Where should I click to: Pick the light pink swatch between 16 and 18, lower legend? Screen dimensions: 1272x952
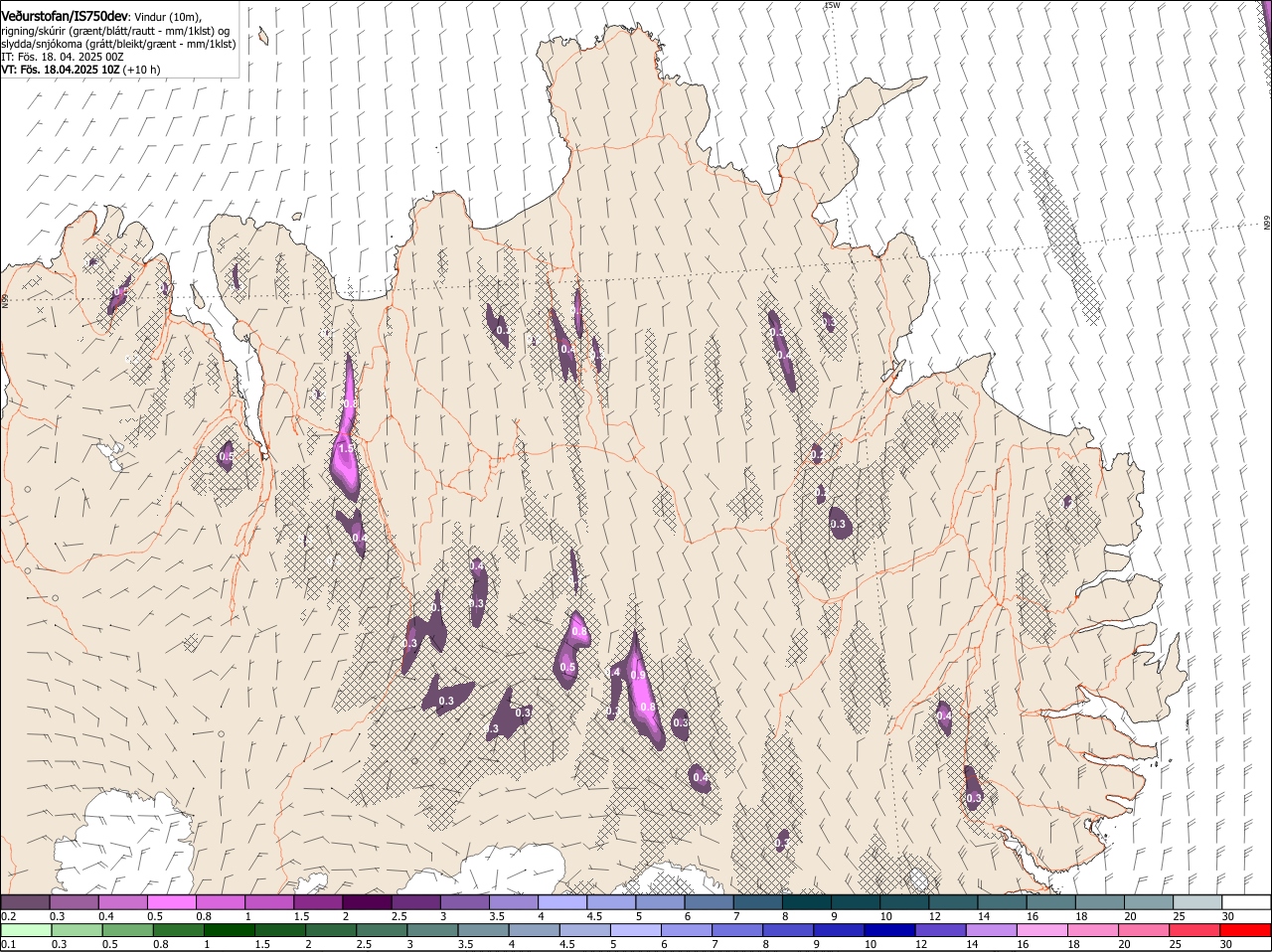click(1042, 931)
